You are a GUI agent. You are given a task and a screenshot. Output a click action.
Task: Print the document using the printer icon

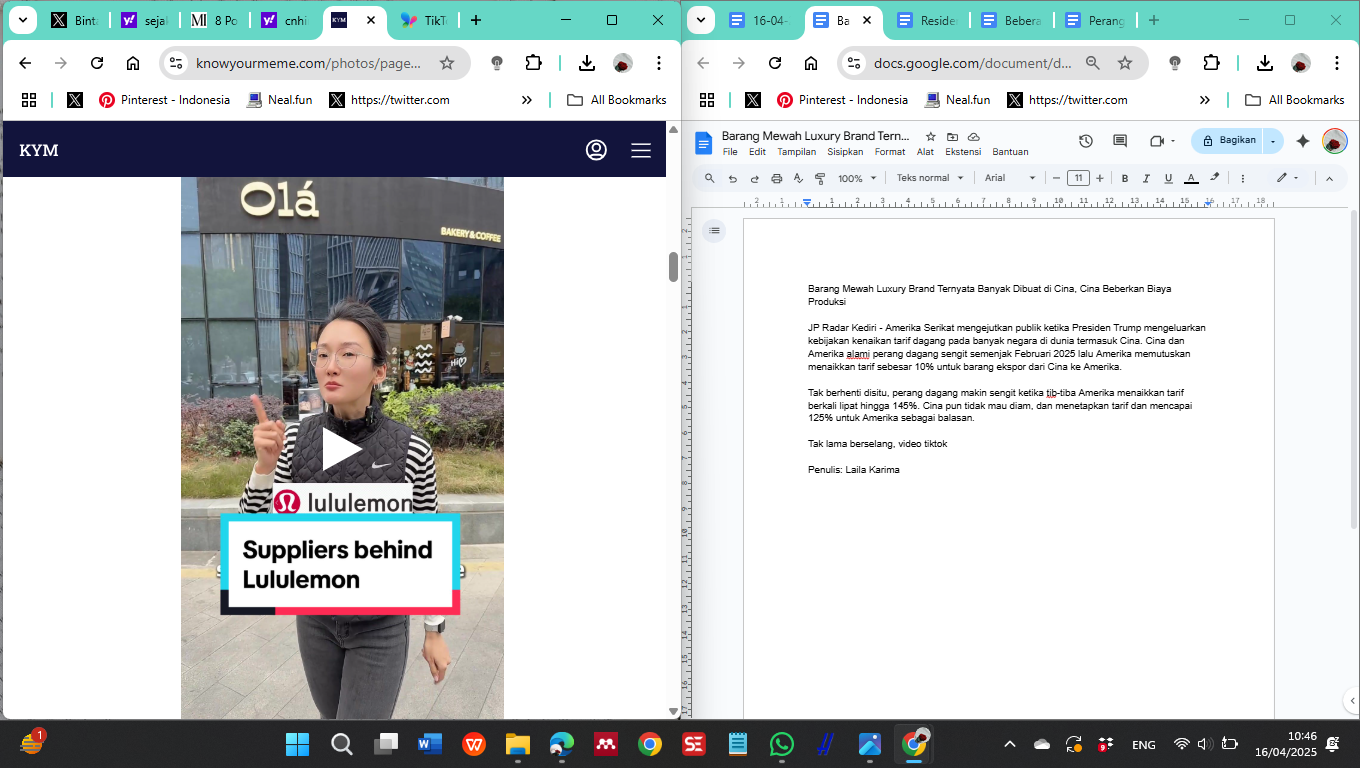point(777,178)
